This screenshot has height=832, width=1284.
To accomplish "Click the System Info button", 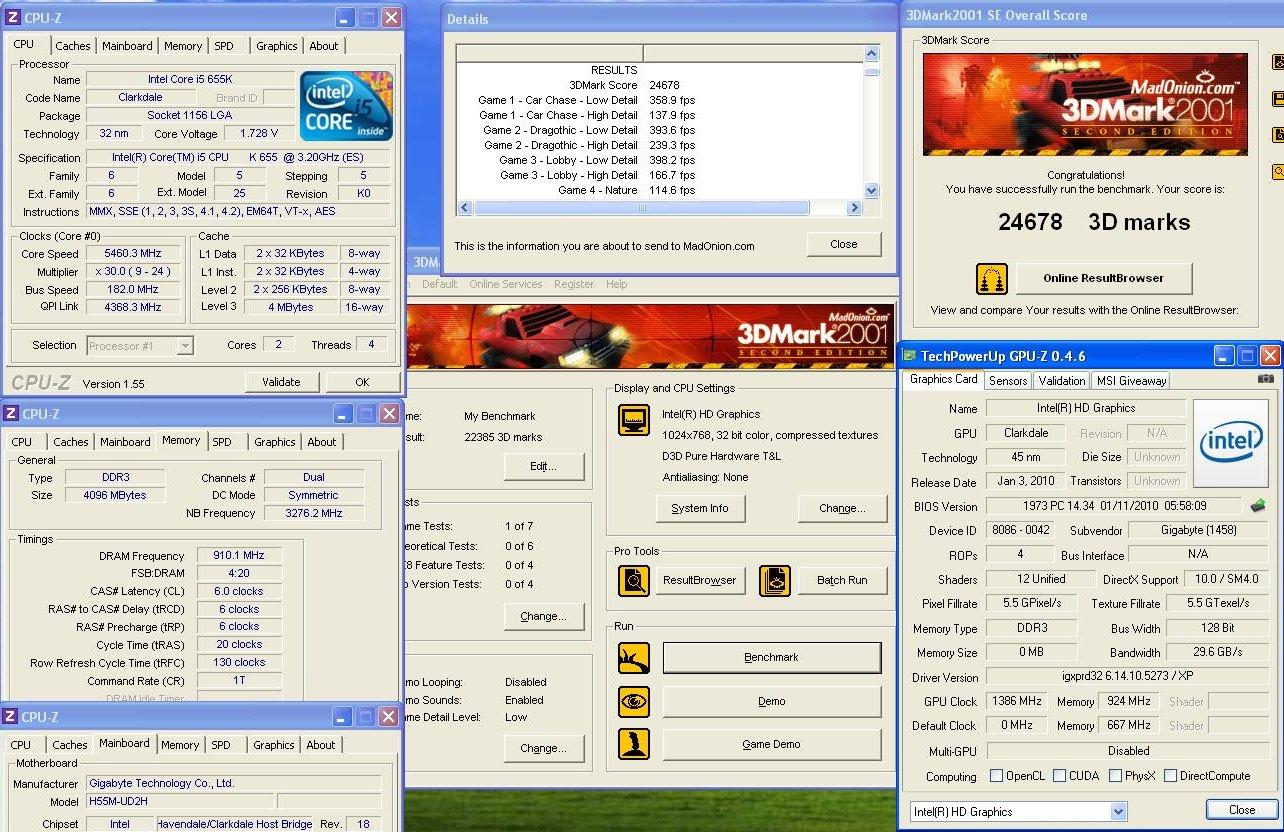I will coord(700,508).
